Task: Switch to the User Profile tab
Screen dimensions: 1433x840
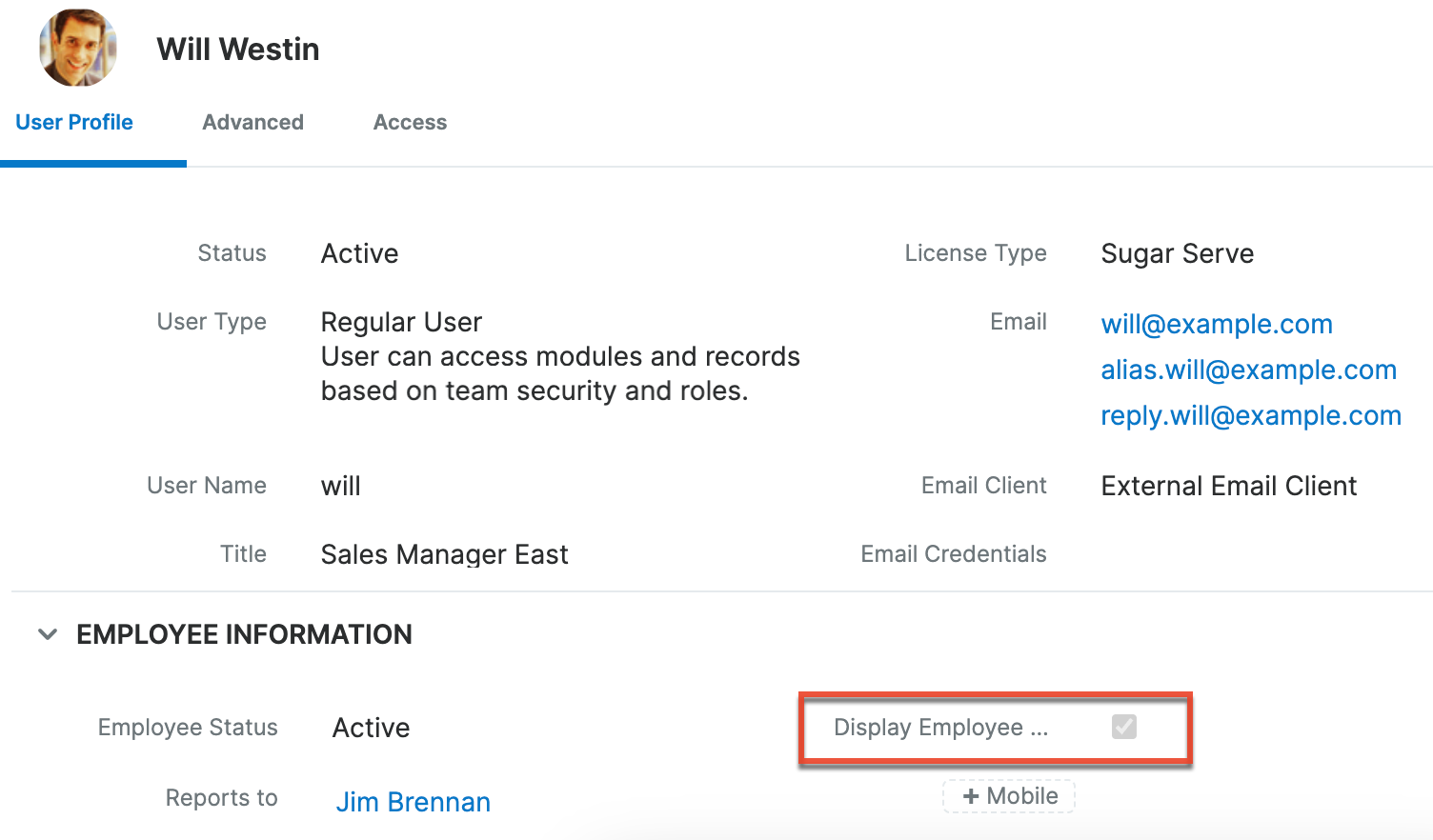Action: (x=74, y=123)
